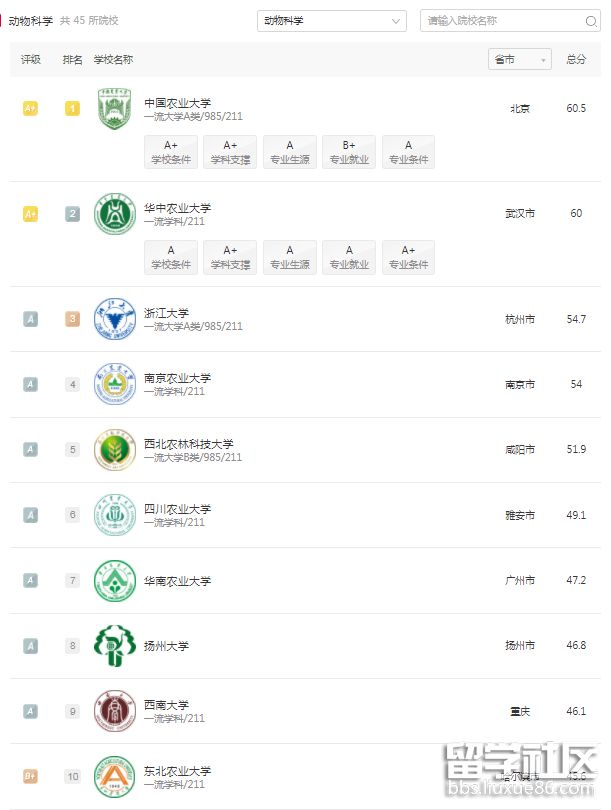Click the 评级 column header

(x=31, y=60)
